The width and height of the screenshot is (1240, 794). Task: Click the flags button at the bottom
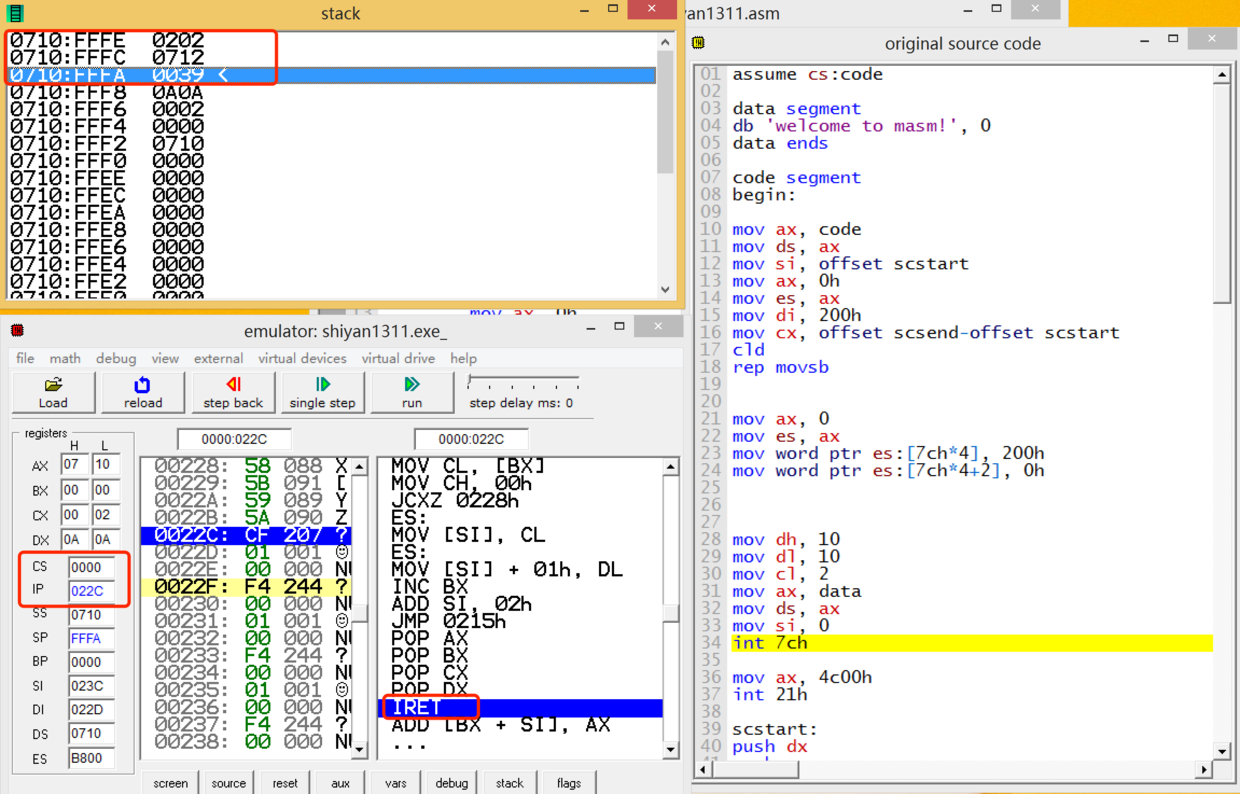click(568, 783)
